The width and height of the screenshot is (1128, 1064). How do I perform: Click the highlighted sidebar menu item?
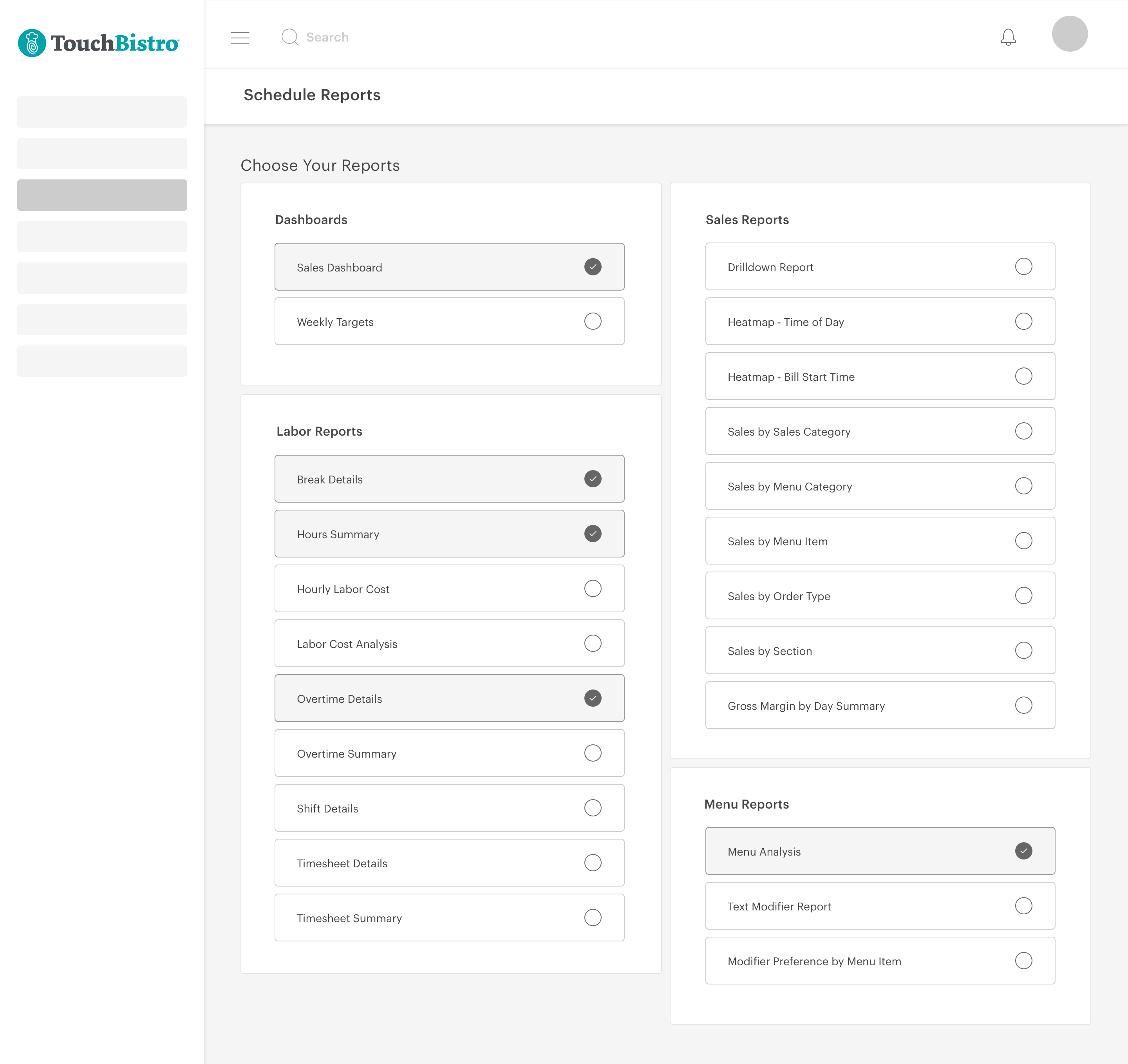(102, 195)
